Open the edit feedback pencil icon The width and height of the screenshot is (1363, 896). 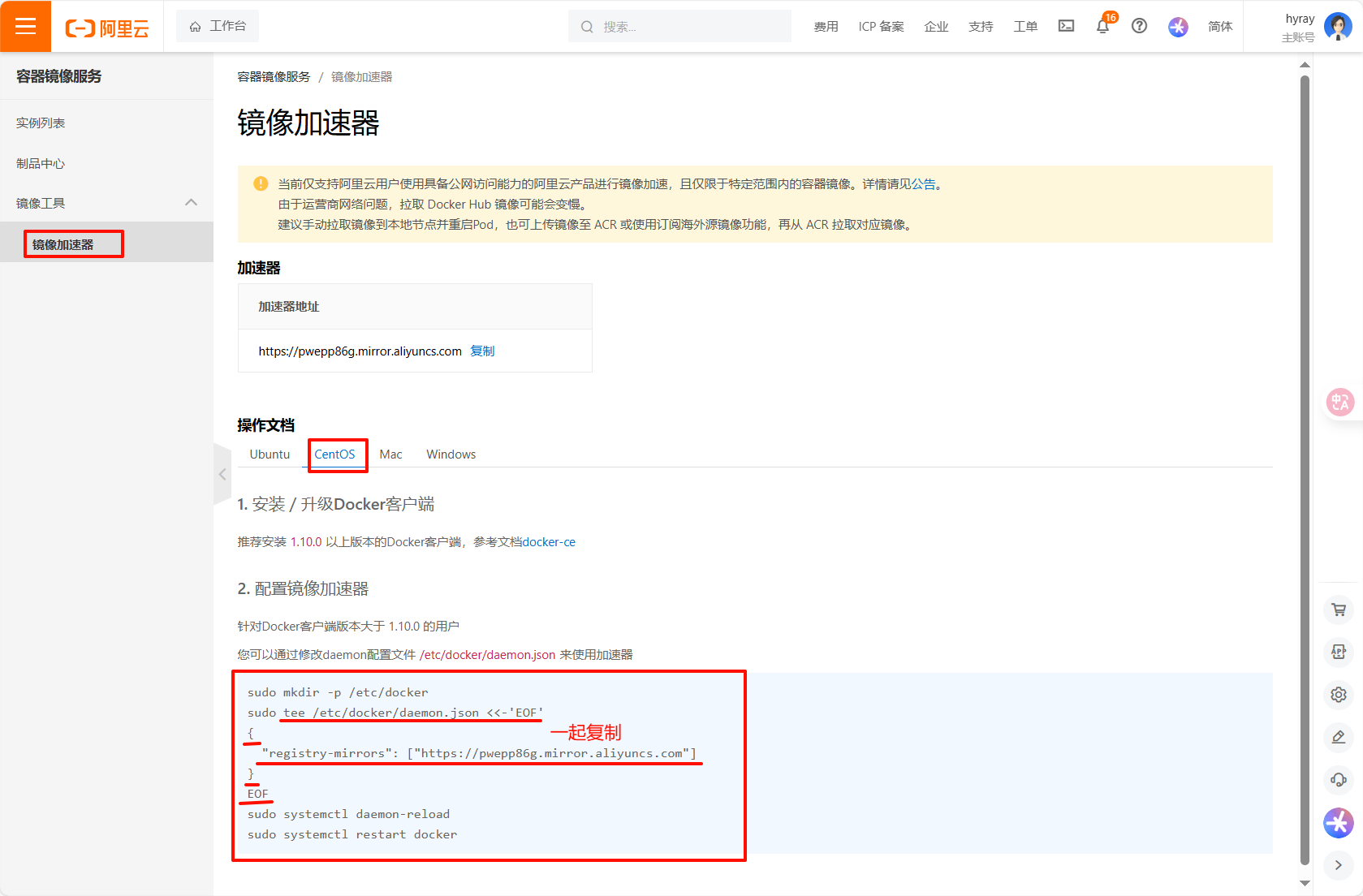1339,737
